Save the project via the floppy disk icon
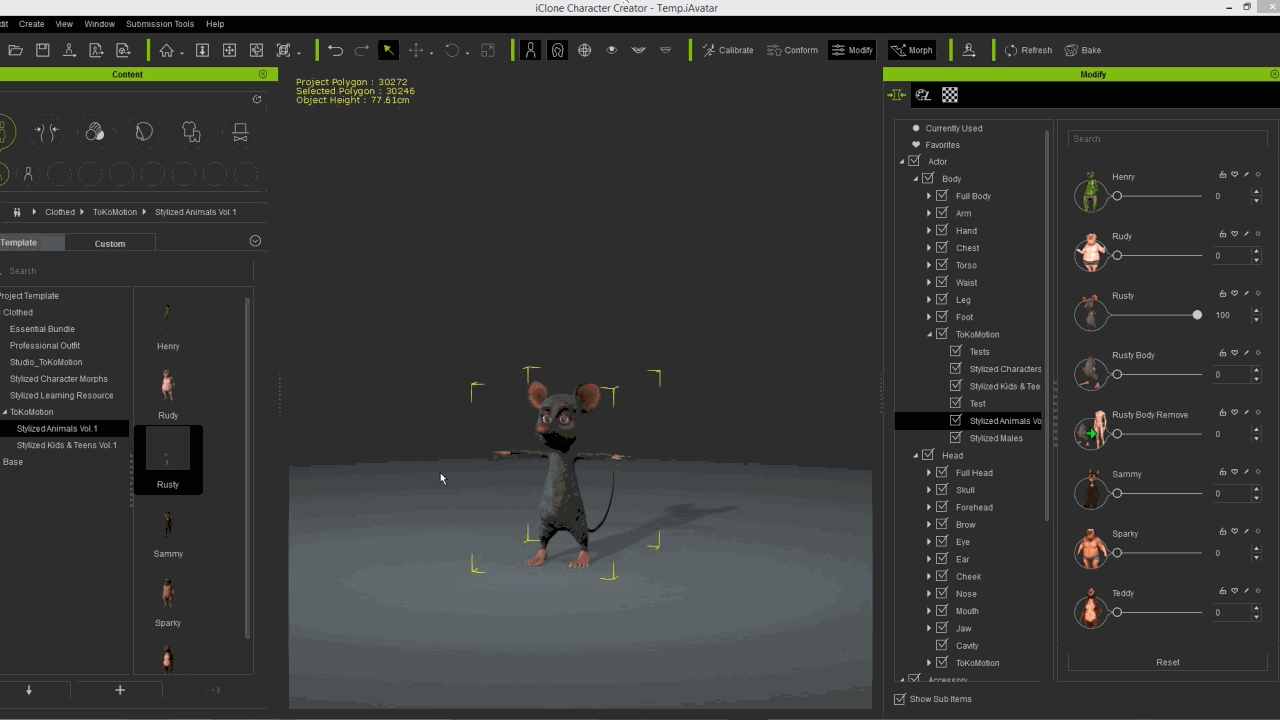Screen dimensions: 1280x720 point(42,50)
